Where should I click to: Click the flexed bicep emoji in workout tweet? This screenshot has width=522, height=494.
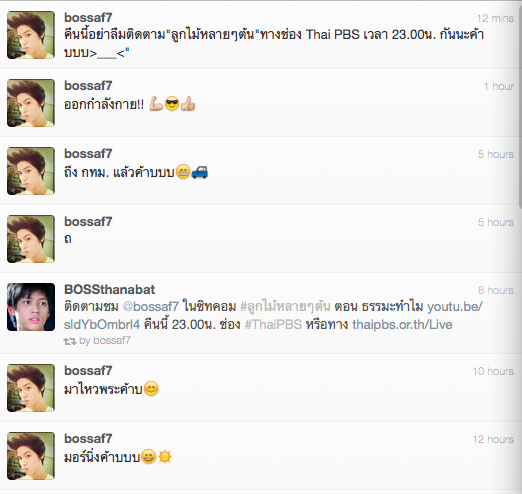pyautogui.click(x=156, y=103)
